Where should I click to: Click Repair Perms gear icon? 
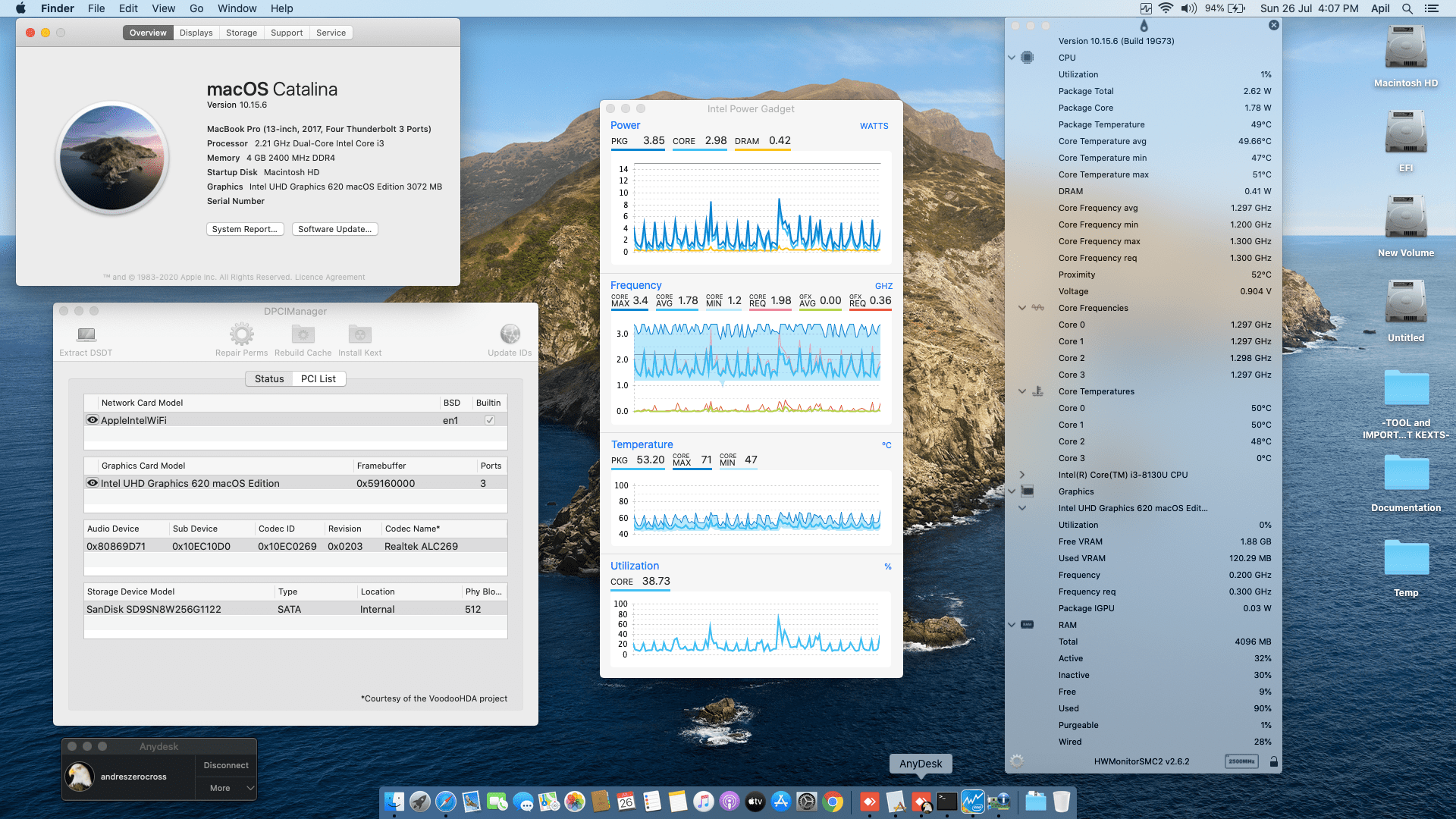click(241, 334)
